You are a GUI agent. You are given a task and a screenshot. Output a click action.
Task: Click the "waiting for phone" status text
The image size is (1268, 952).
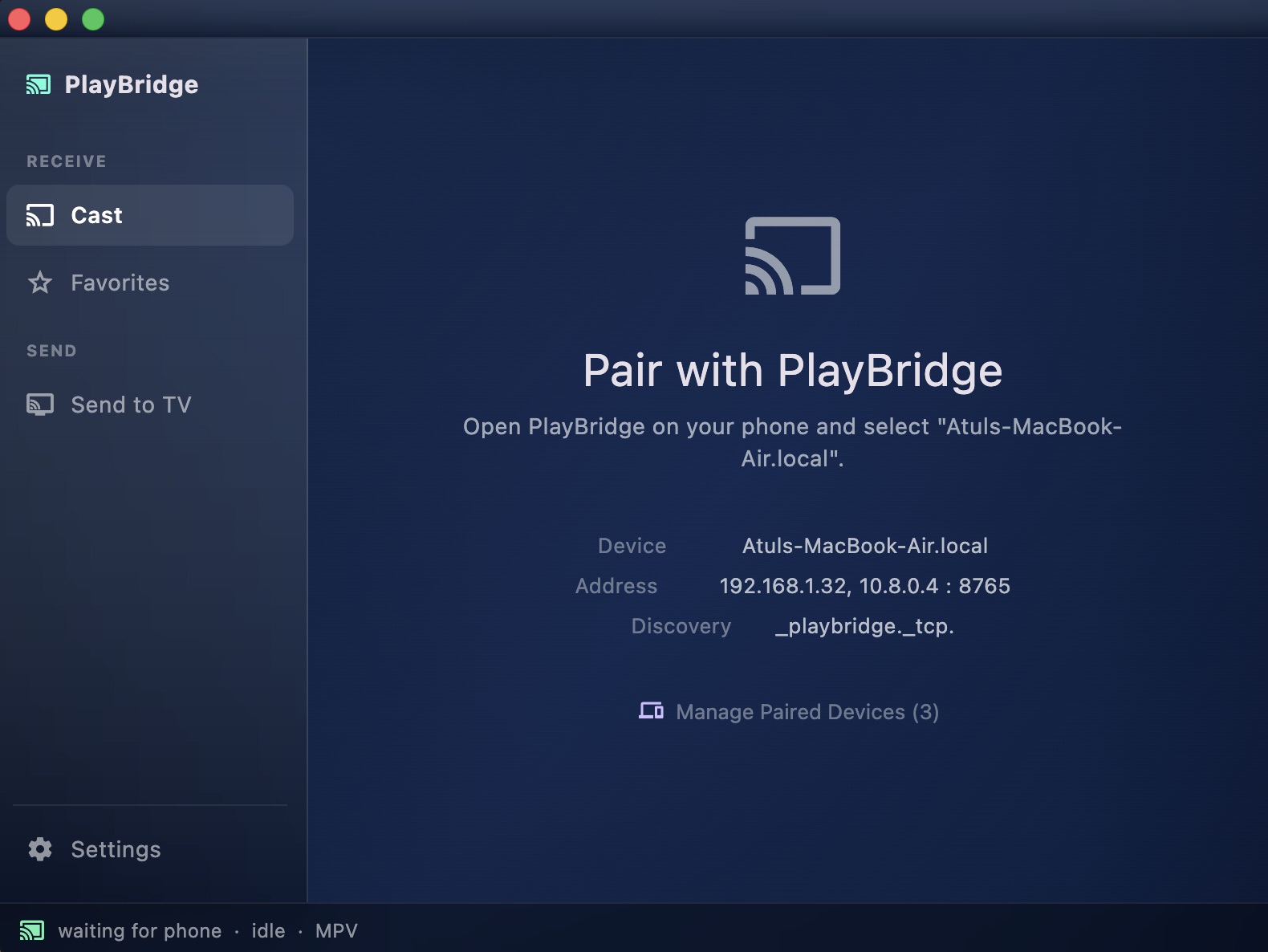[x=140, y=931]
